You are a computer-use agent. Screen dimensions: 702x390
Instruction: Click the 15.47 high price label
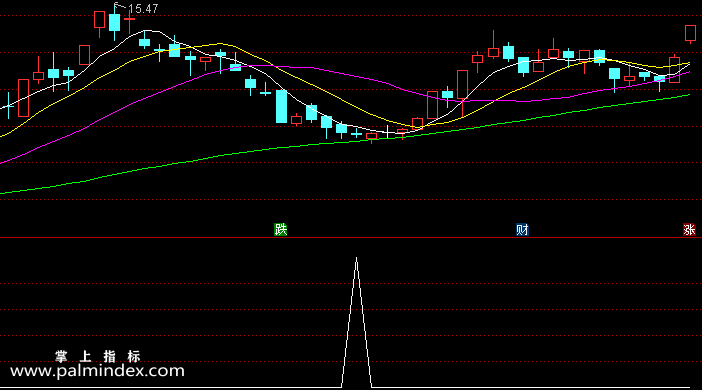[143, 9]
